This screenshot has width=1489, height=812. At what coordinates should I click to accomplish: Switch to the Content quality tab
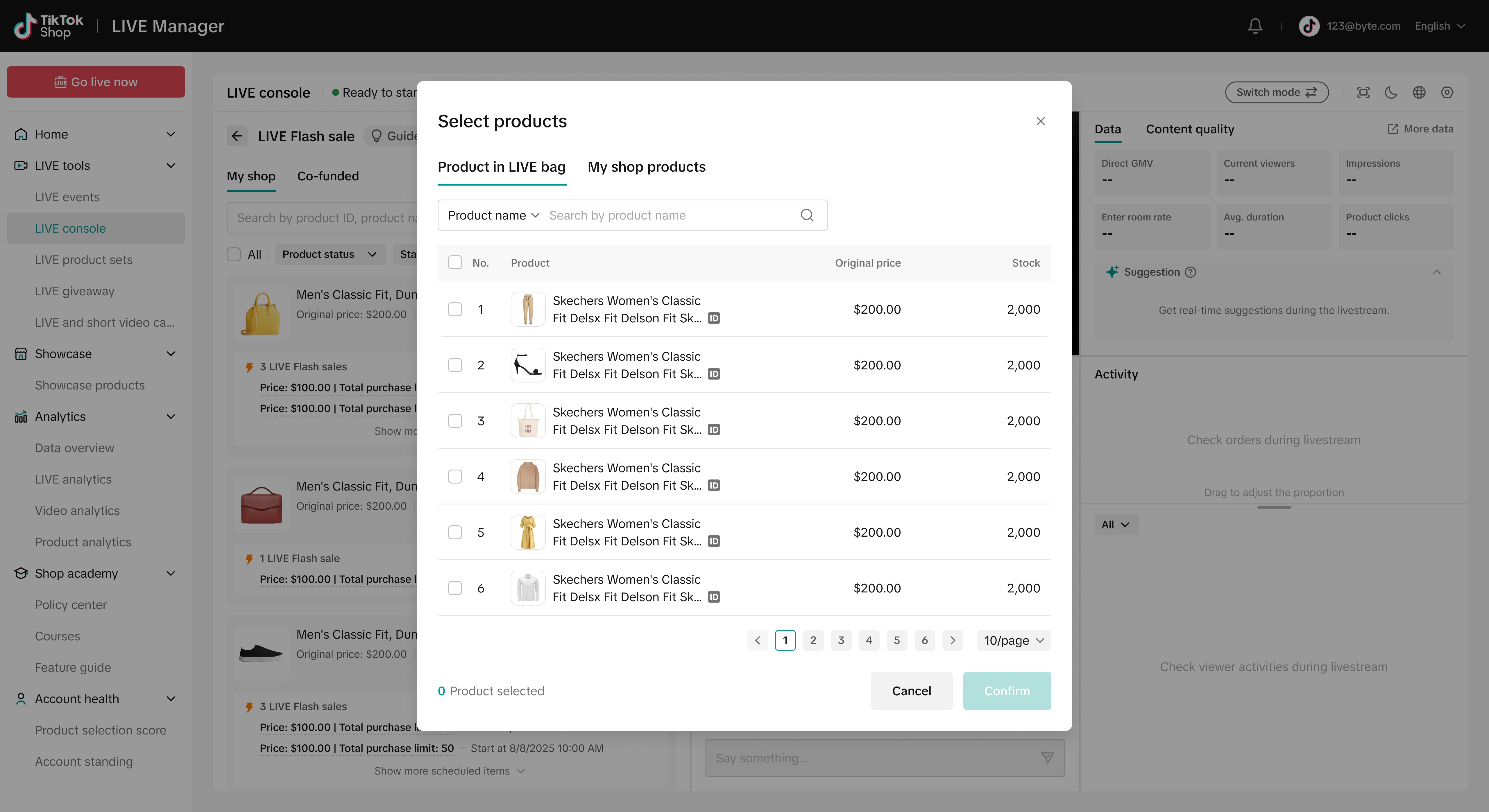click(1190, 129)
